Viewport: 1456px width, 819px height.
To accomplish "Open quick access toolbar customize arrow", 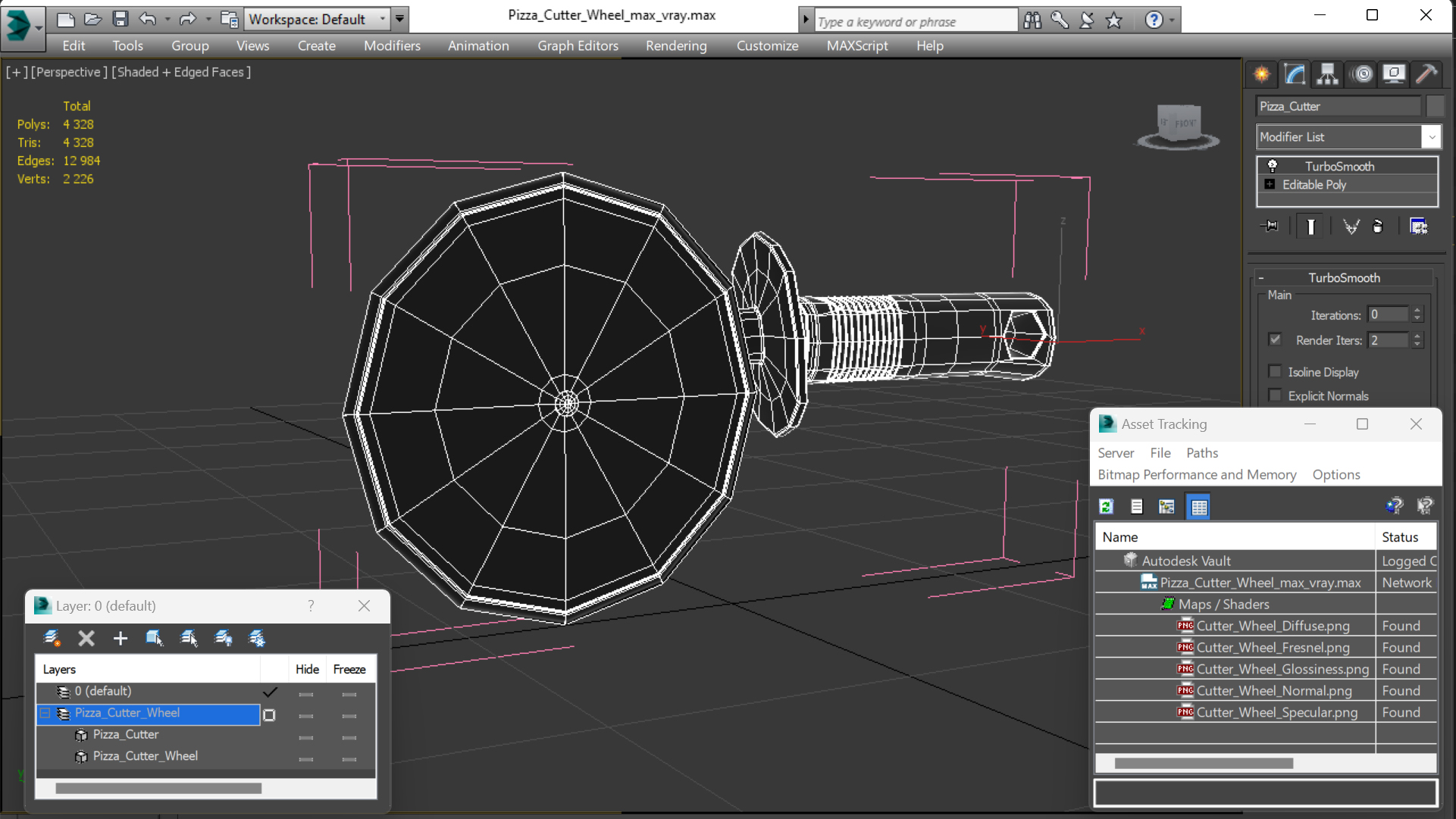I will [399, 19].
